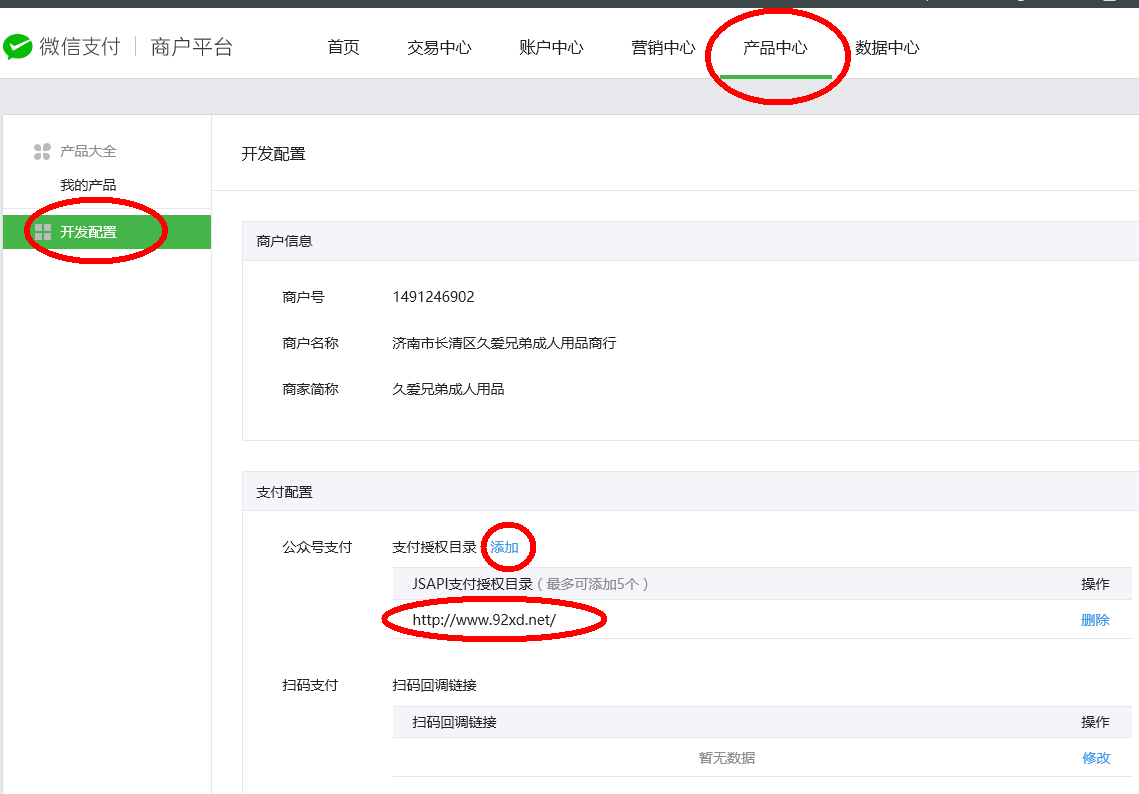Click the 产品大全 four-dot icon
This screenshot has height=794, width=1139.
(x=42, y=151)
